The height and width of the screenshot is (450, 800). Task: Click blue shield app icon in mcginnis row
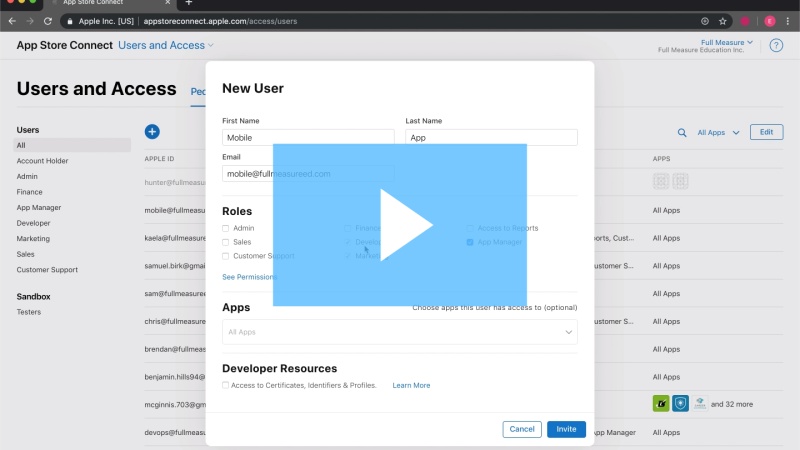(680, 404)
